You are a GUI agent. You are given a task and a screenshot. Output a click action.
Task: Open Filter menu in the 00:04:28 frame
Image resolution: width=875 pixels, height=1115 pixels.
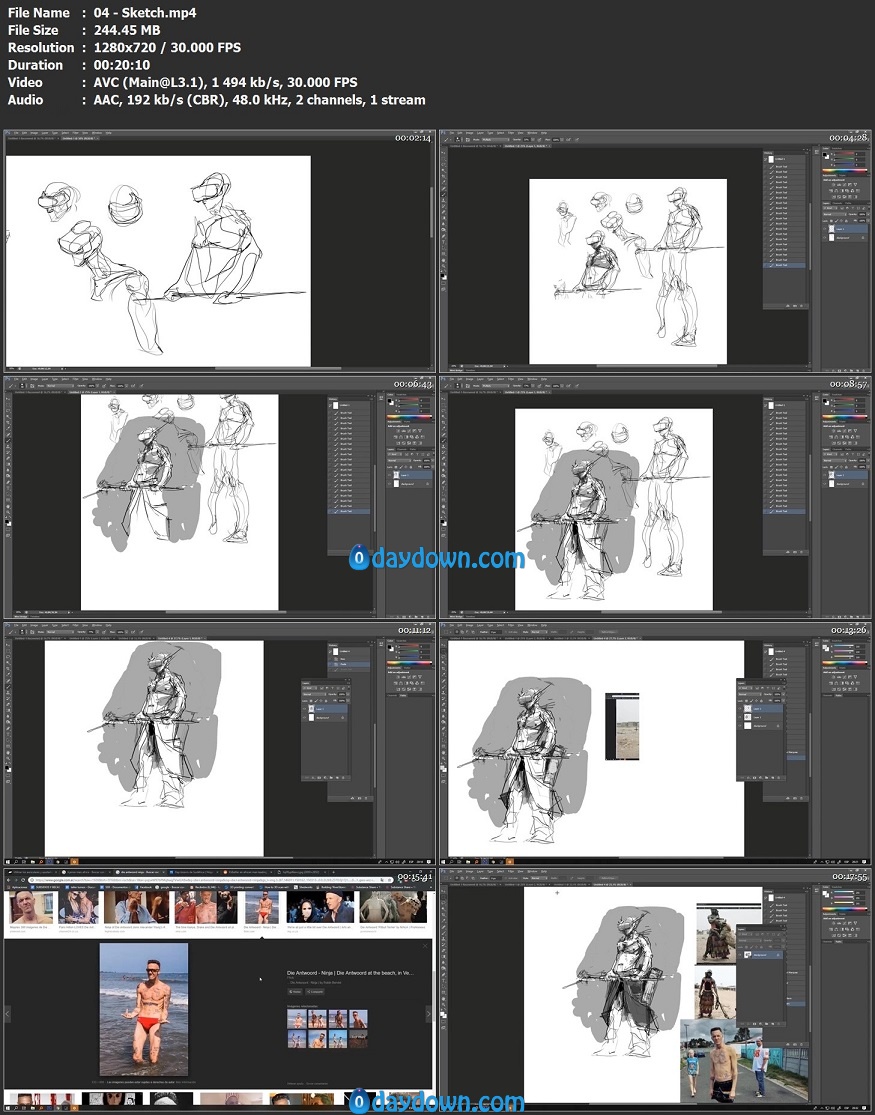(x=511, y=133)
